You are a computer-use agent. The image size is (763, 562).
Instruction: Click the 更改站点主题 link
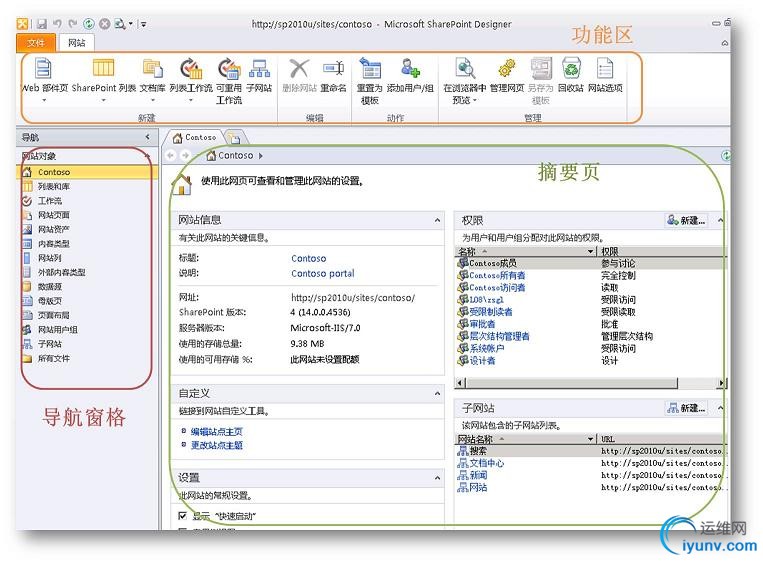point(217,445)
